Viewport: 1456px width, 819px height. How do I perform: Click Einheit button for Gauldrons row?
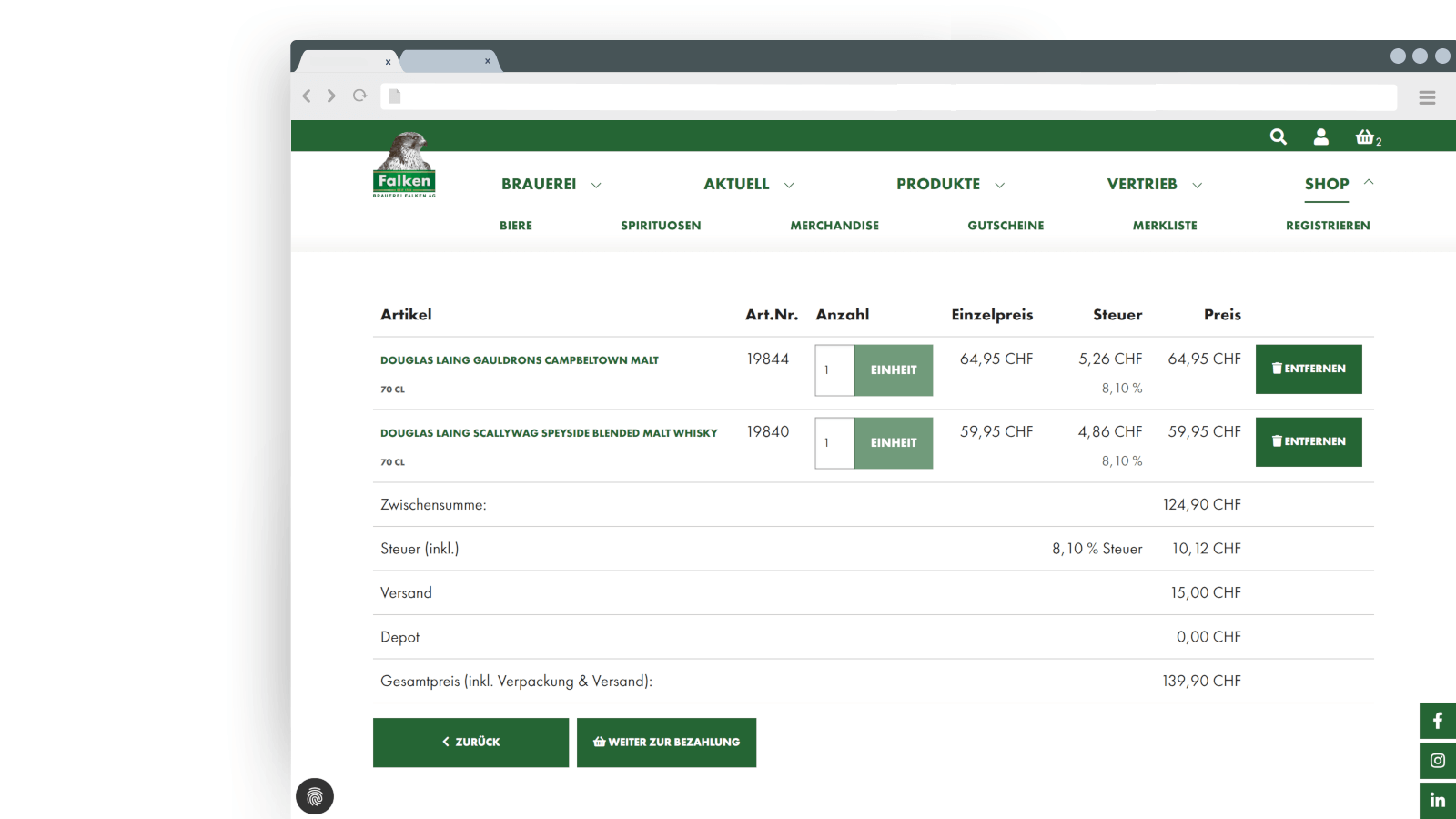[894, 370]
